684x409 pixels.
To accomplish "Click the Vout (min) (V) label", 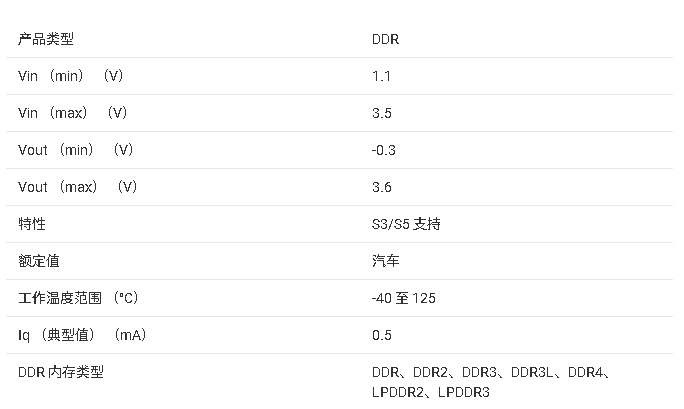I will (75, 150).
